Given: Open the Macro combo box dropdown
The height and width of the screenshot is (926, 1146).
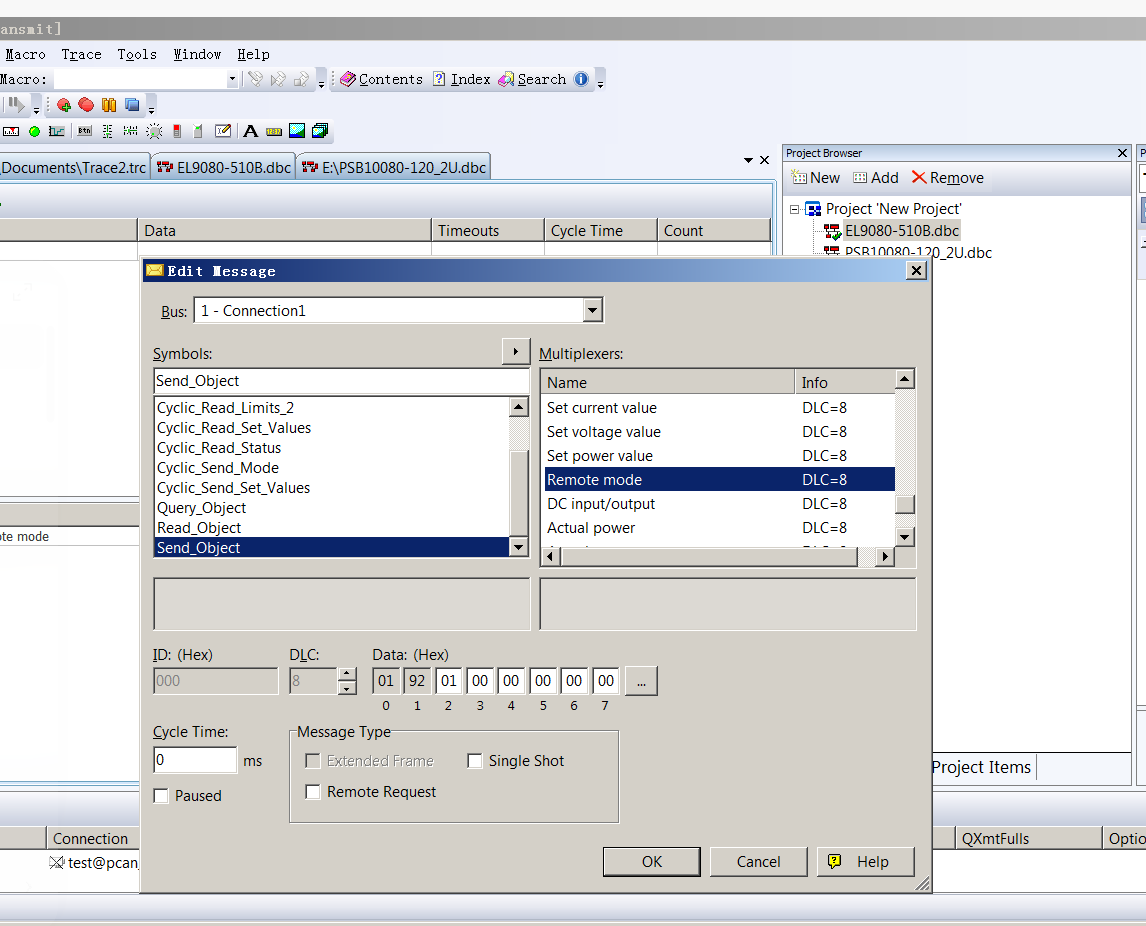Looking at the screenshot, I should click(232, 80).
